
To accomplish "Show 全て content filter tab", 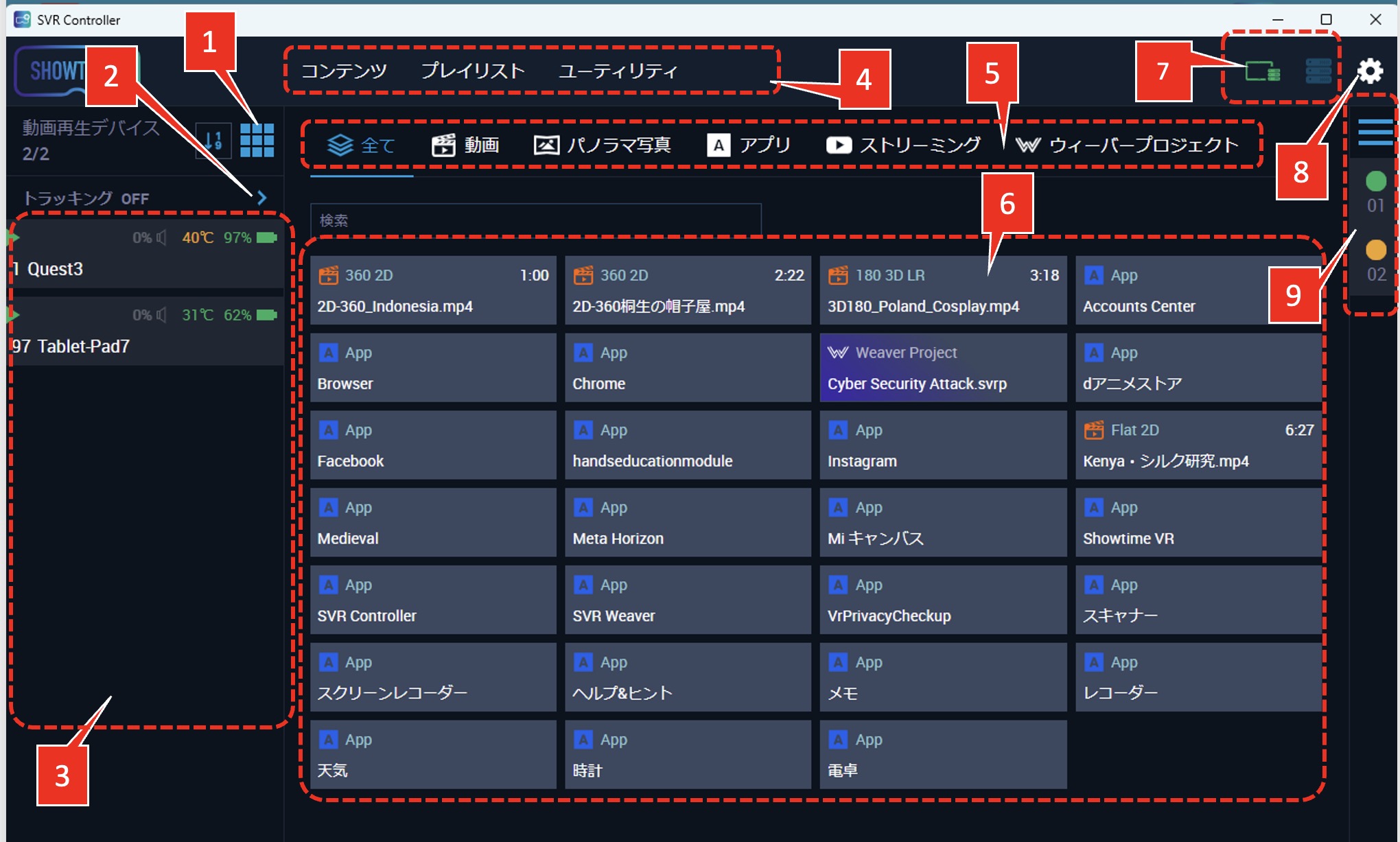I will [361, 145].
